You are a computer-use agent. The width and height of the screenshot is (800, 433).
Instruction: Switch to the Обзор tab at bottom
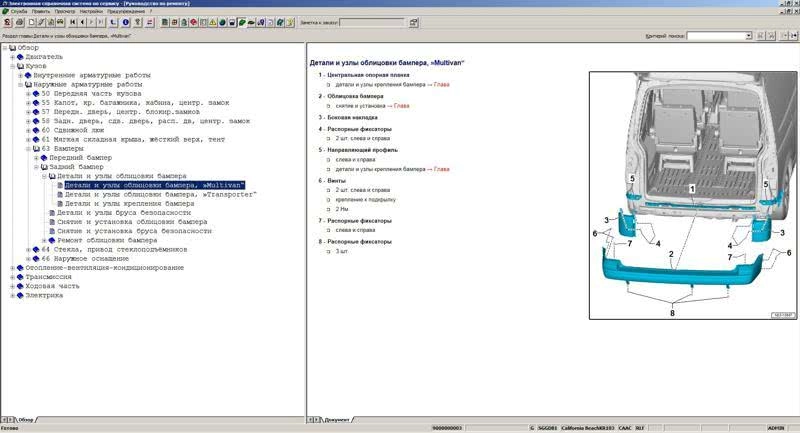click(26, 420)
